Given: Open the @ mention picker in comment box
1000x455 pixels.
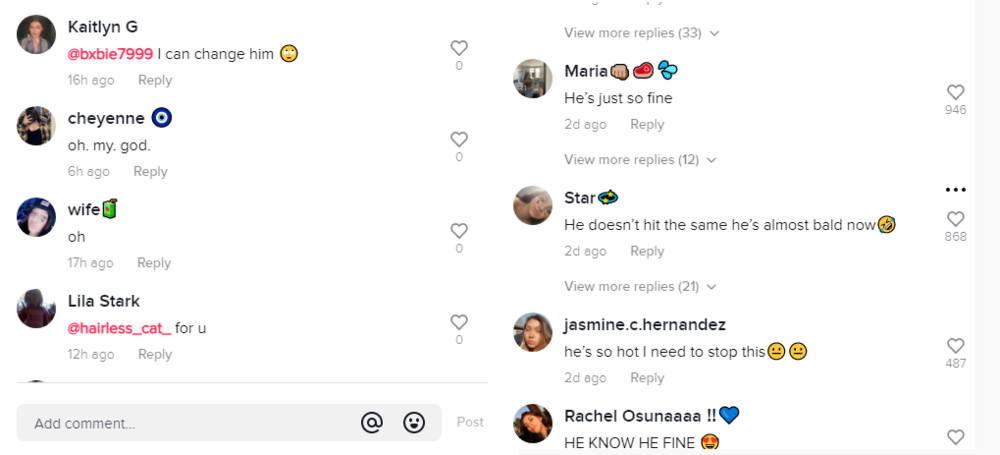Looking at the screenshot, I should coord(371,422).
